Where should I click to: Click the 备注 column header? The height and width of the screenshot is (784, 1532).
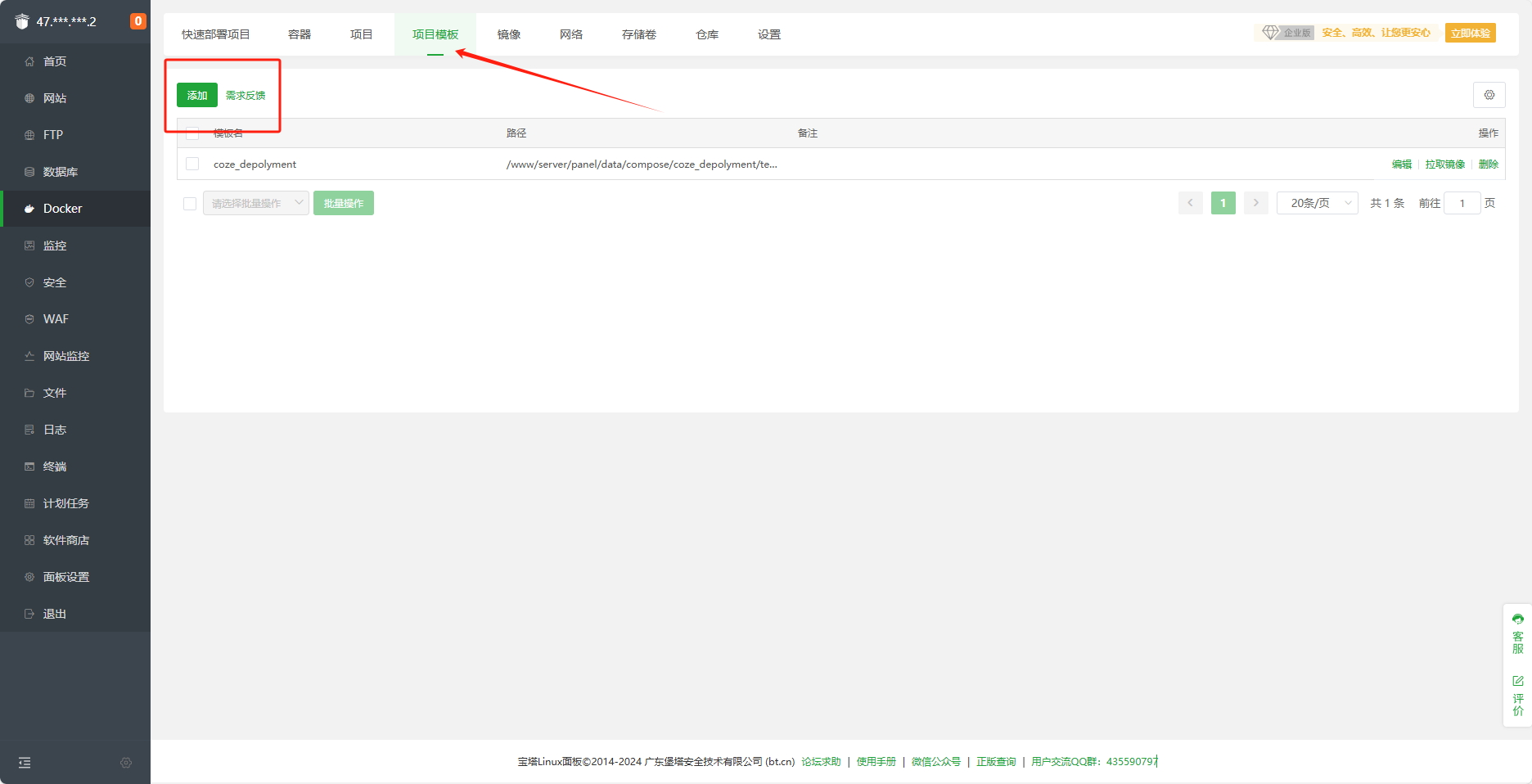[x=808, y=133]
